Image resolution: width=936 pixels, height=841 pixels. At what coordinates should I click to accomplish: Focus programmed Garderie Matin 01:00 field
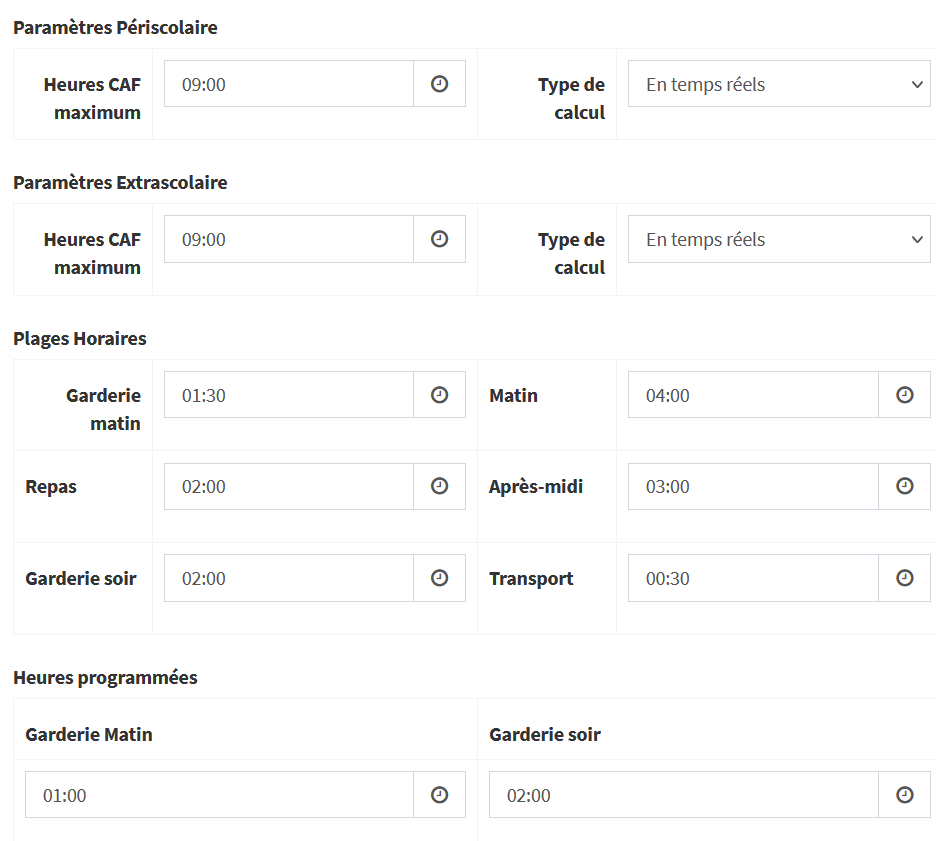click(x=219, y=795)
